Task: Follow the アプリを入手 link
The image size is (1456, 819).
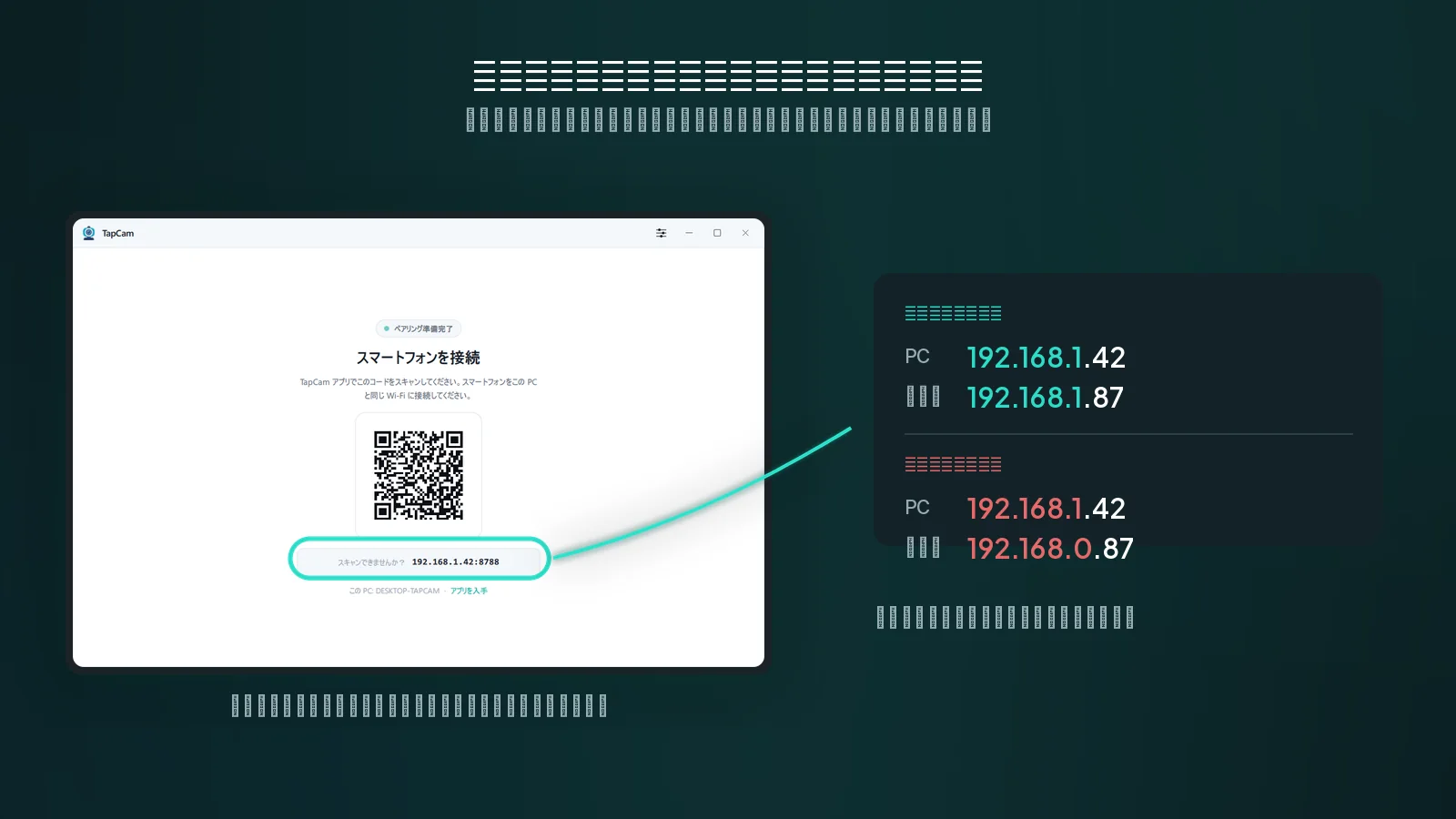Action: click(469, 591)
